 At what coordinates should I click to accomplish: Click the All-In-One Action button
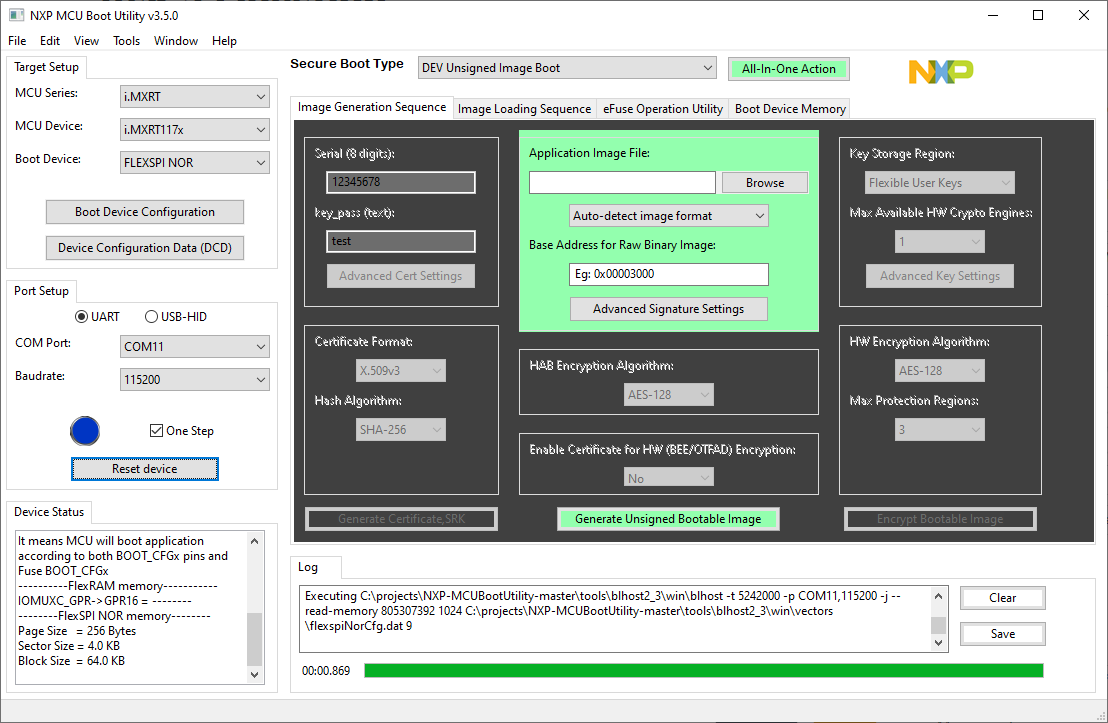[x=789, y=67]
